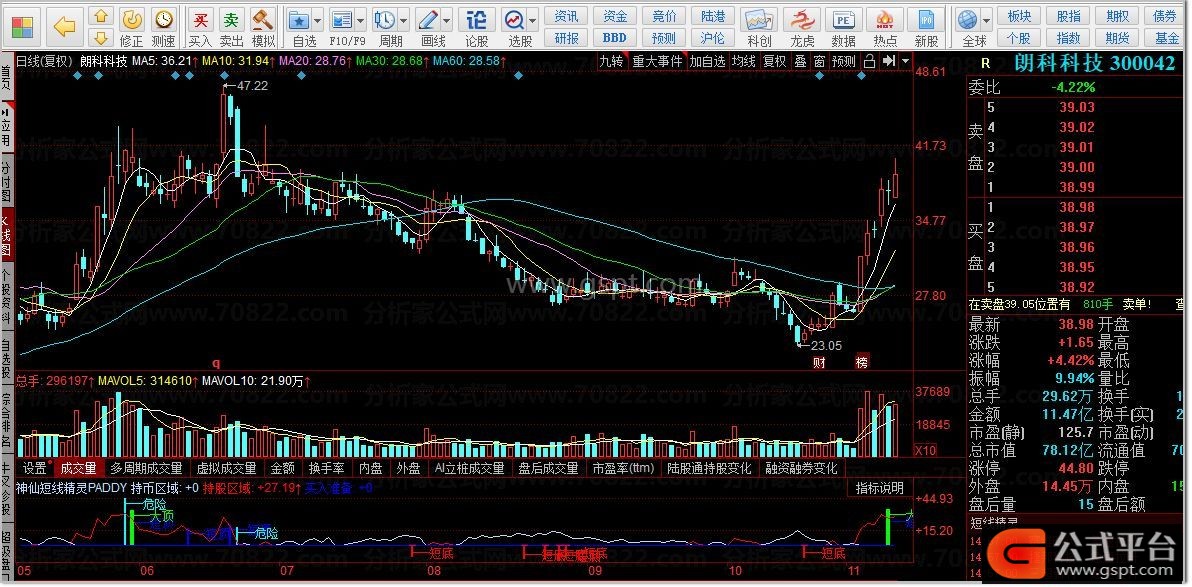This screenshot has width=1192, height=587.
Task: Click the 期货 futures button
Action: [x=1118, y=37]
